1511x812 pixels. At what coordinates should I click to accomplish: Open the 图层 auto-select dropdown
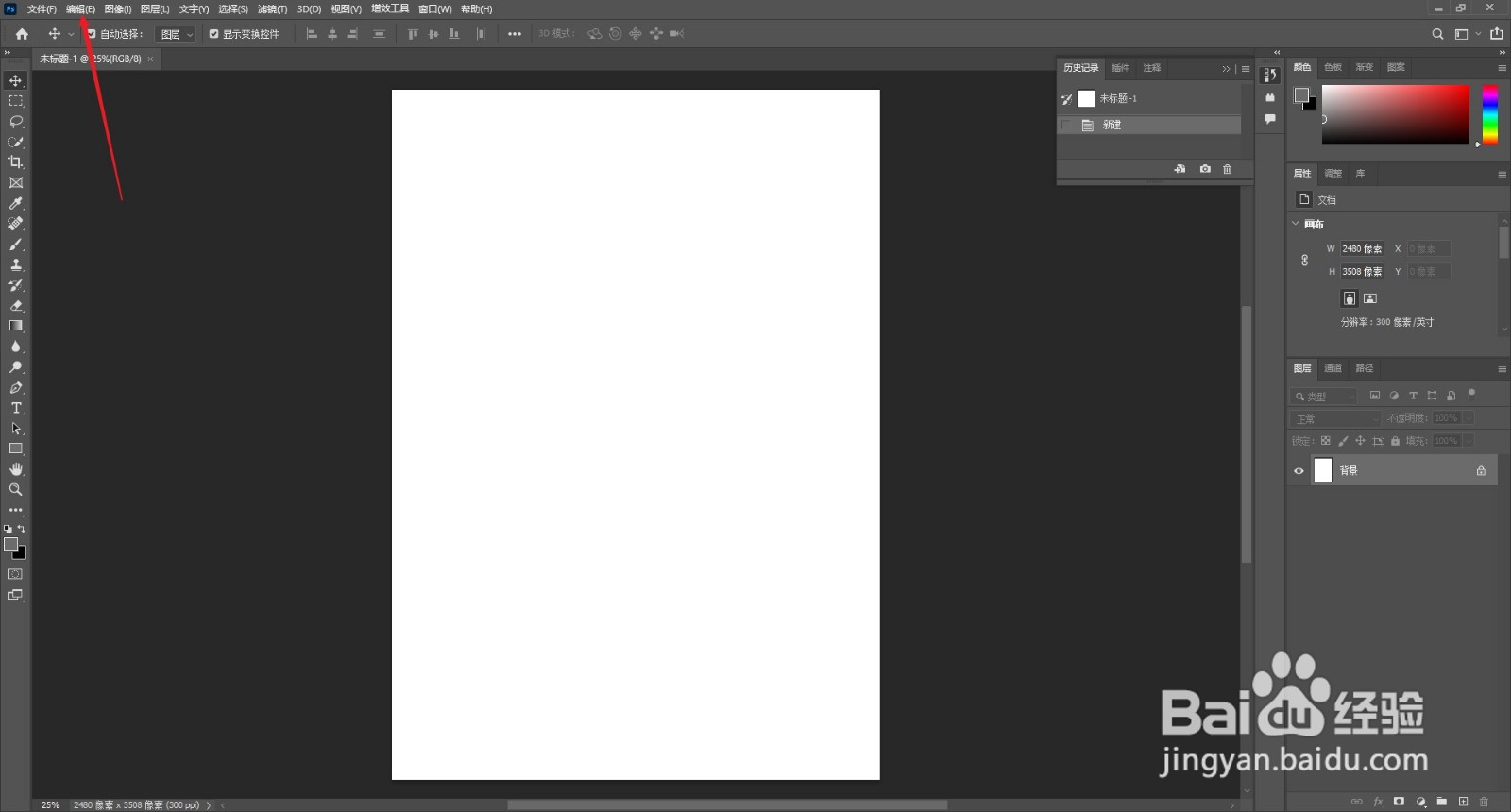176,34
